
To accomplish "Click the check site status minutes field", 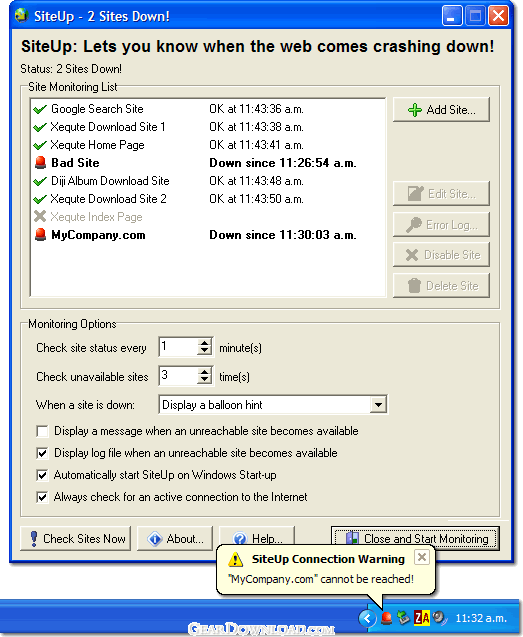I will [x=179, y=347].
